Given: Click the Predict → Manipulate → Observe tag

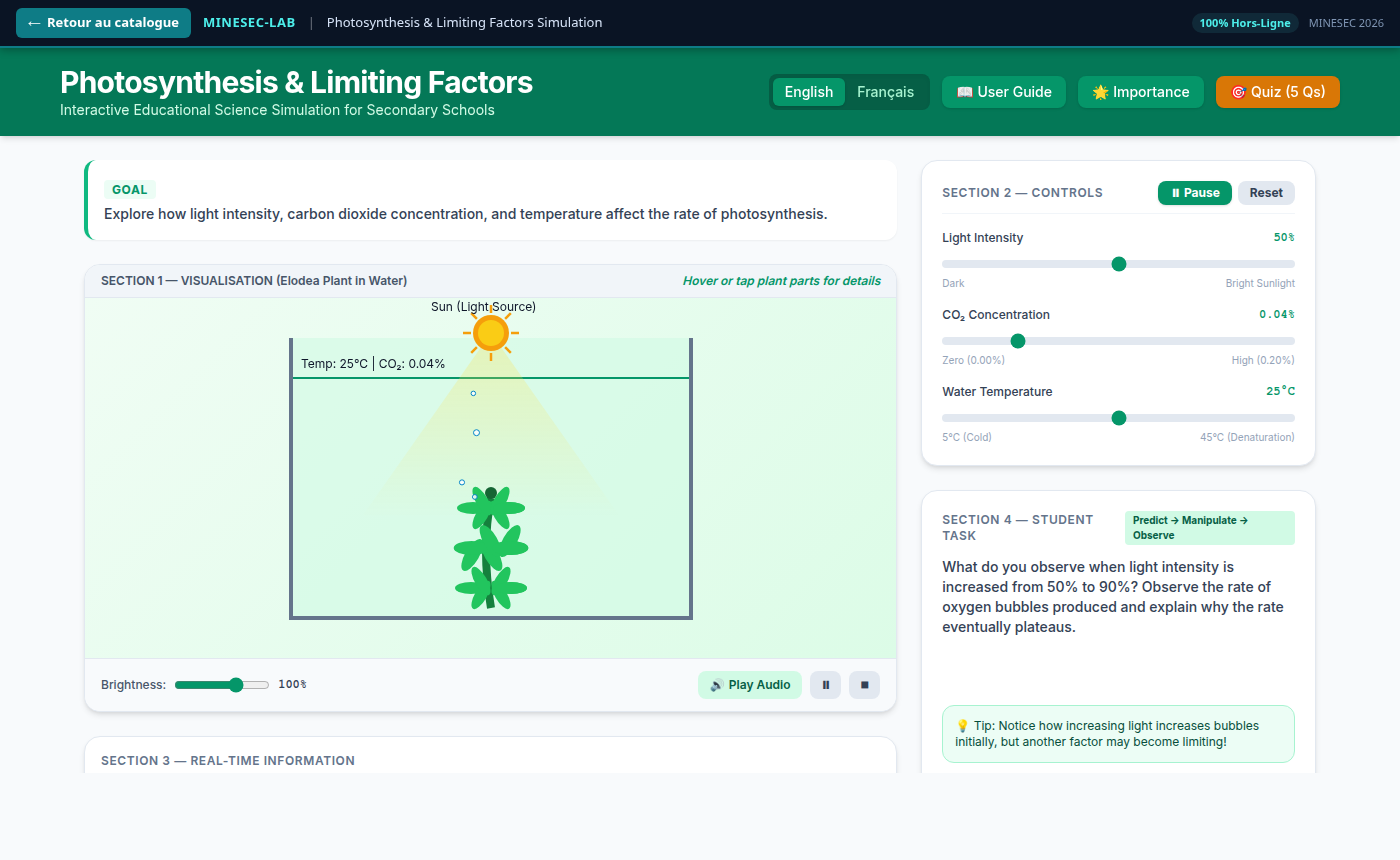Looking at the screenshot, I should 1210,528.
